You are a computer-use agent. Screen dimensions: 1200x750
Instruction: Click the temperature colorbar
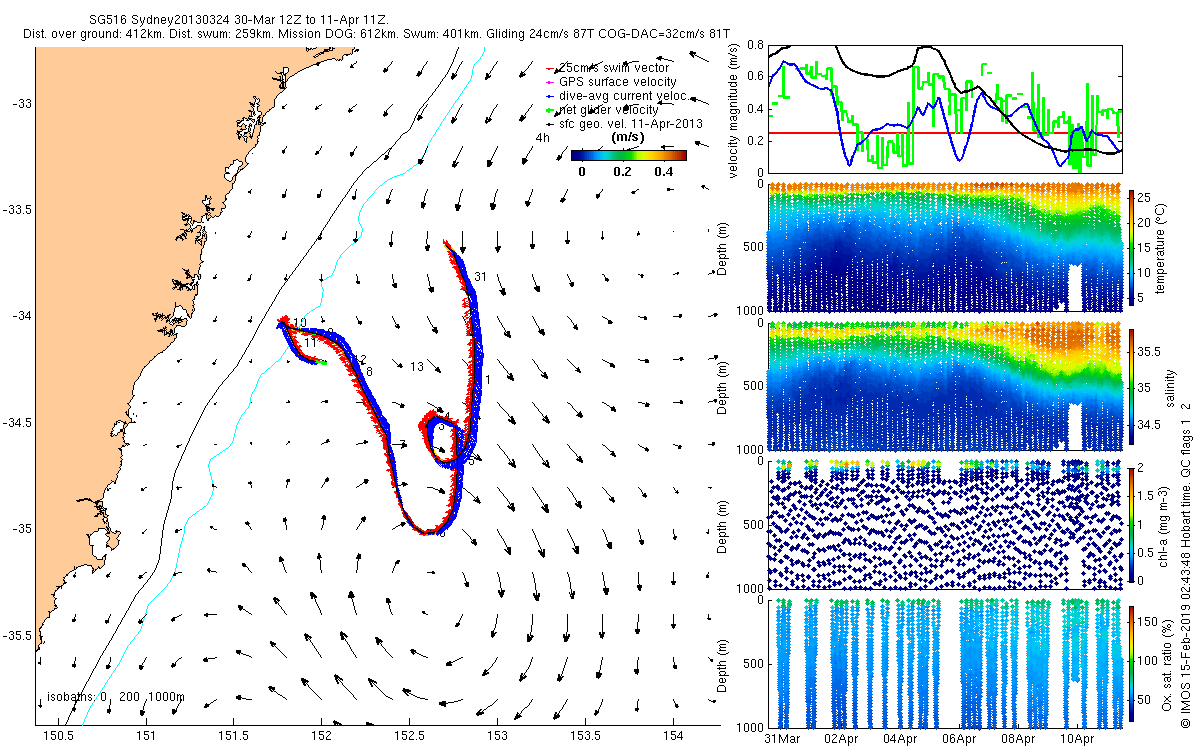tap(1133, 246)
